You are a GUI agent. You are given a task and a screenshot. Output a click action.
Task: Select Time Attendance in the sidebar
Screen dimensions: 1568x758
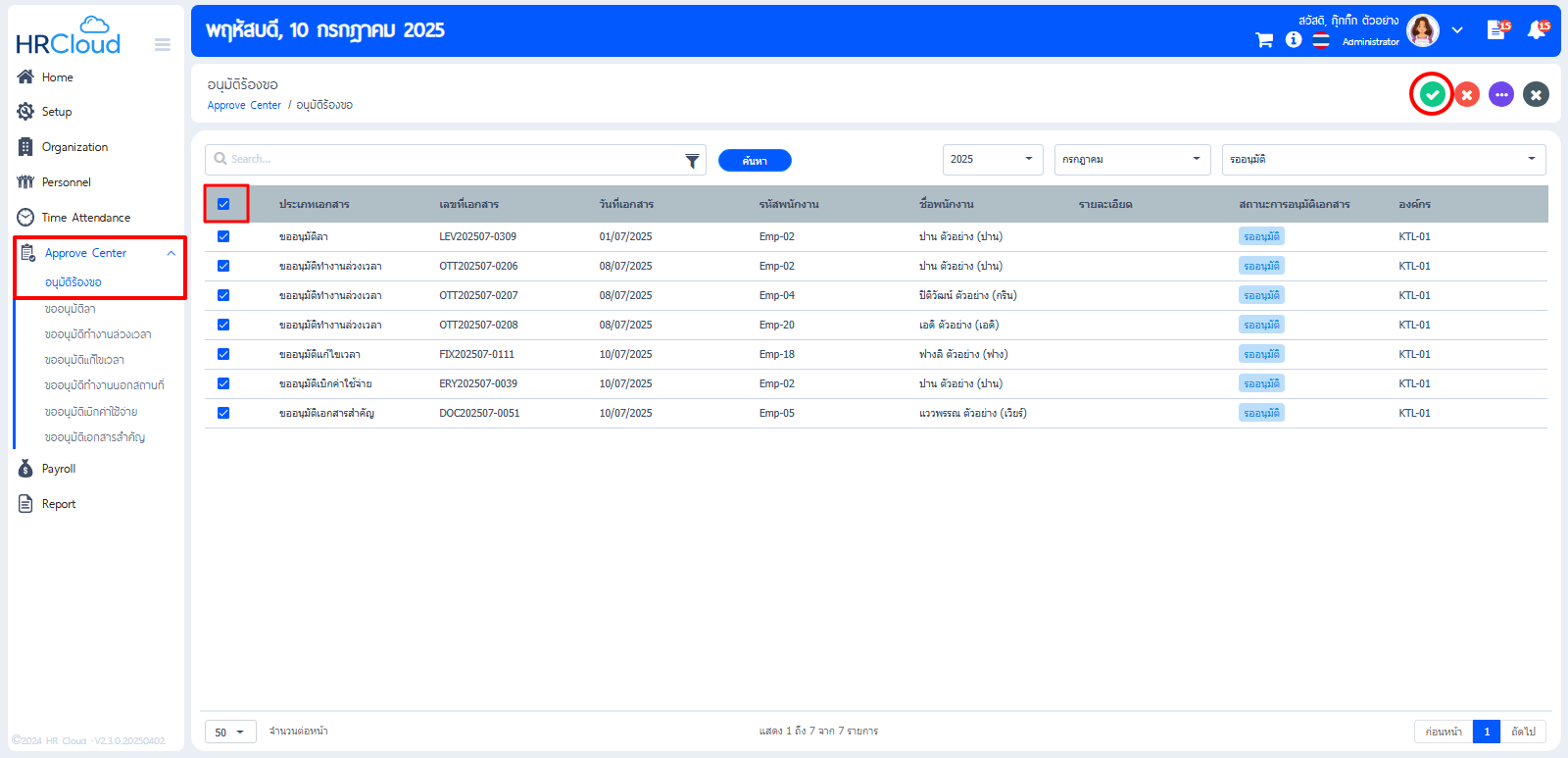click(85, 218)
